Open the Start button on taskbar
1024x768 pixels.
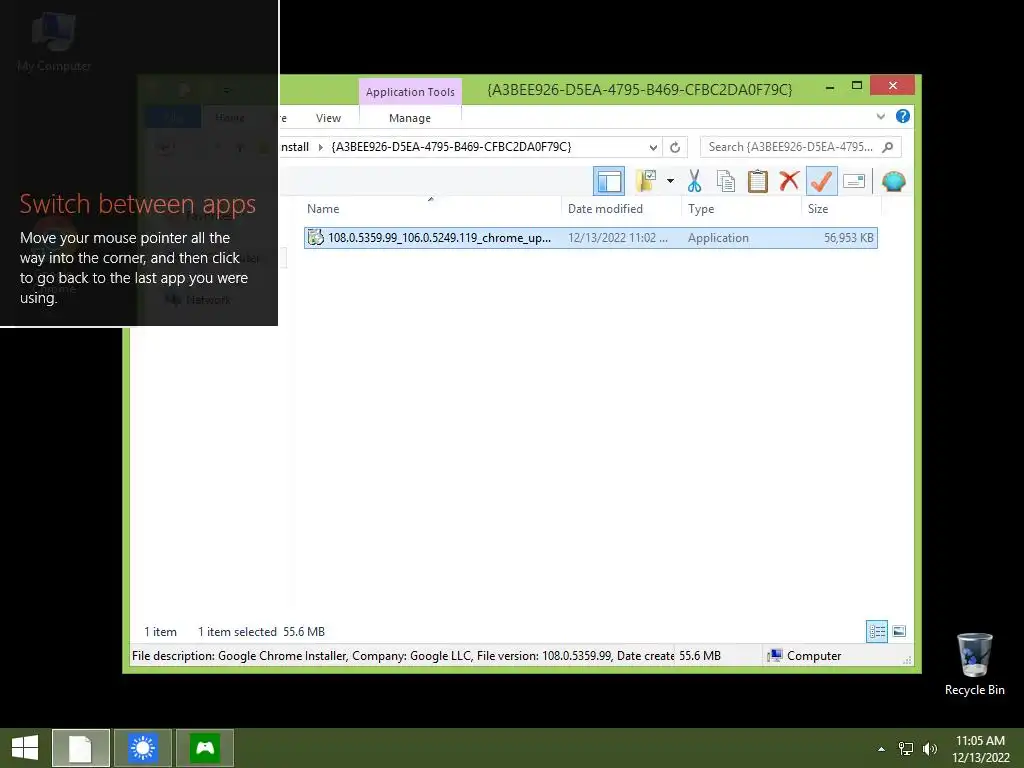pyautogui.click(x=25, y=748)
